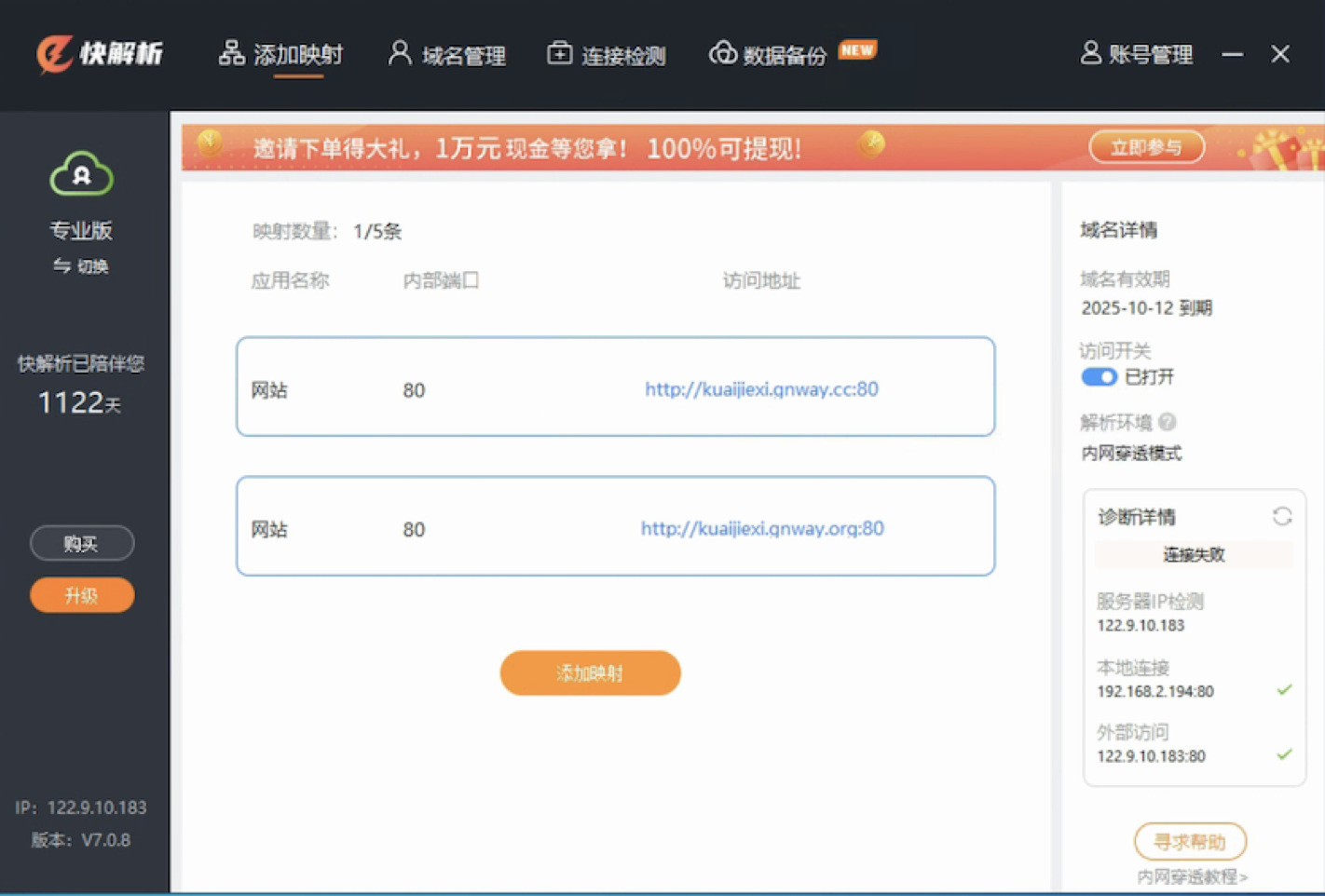Click the 连接失败 status label
Image resolution: width=1325 pixels, height=896 pixels.
(x=1194, y=555)
